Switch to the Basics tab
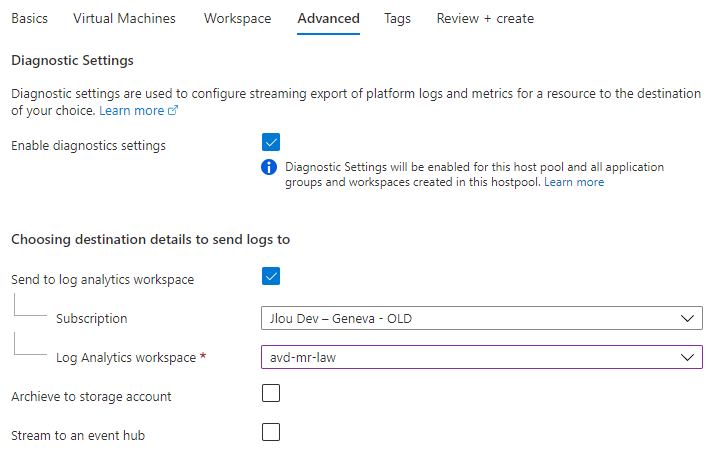Image resolution: width=724 pixels, height=464 pixels. tap(30, 18)
